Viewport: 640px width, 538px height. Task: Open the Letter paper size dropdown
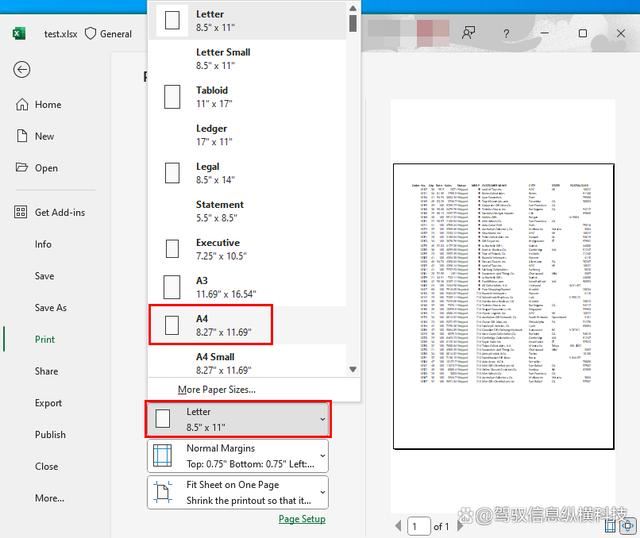pos(238,419)
